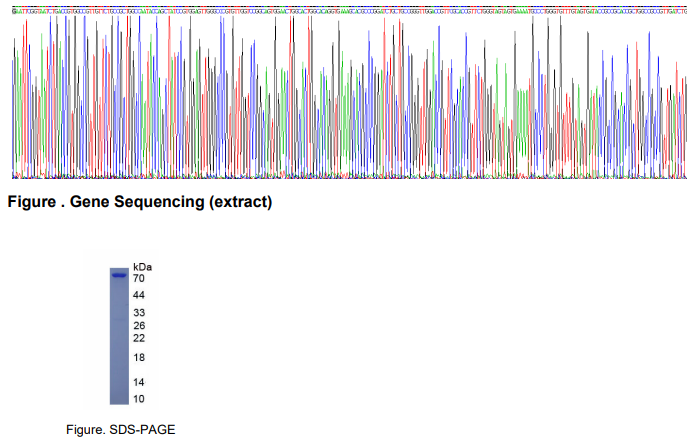Click the kDa unit label
Screen dimensions: 687x439
pyautogui.click(x=141, y=268)
